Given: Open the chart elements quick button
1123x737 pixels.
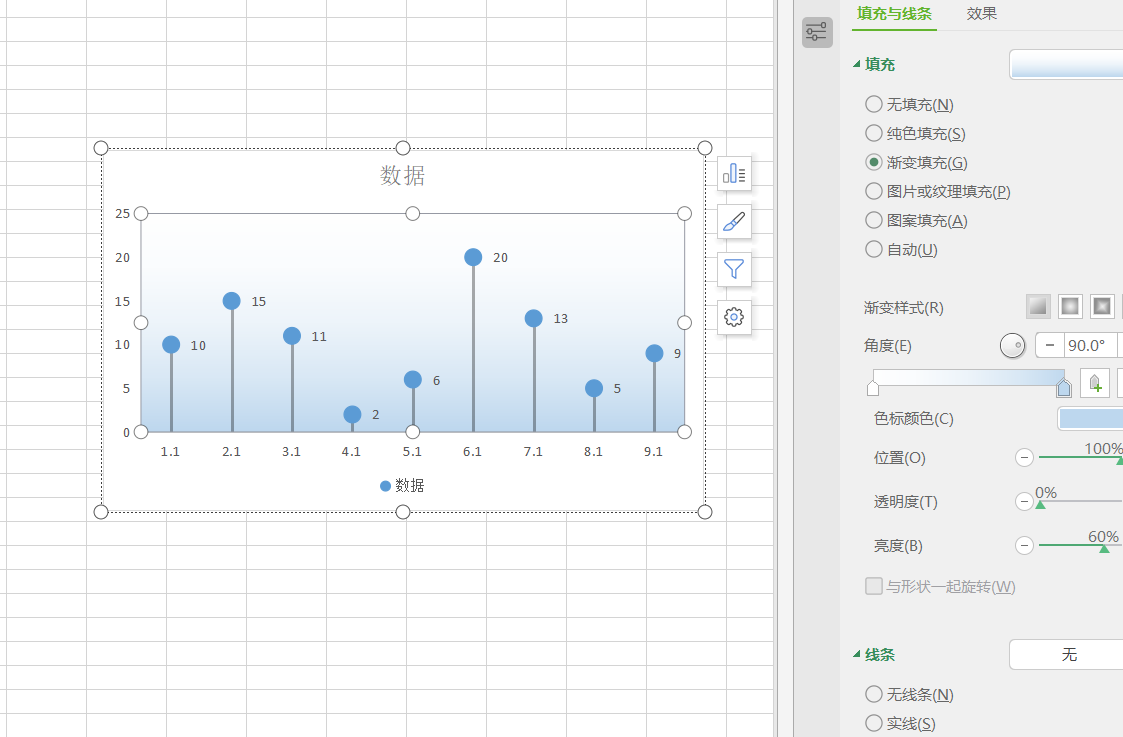Looking at the screenshot, I should (734, 174).
